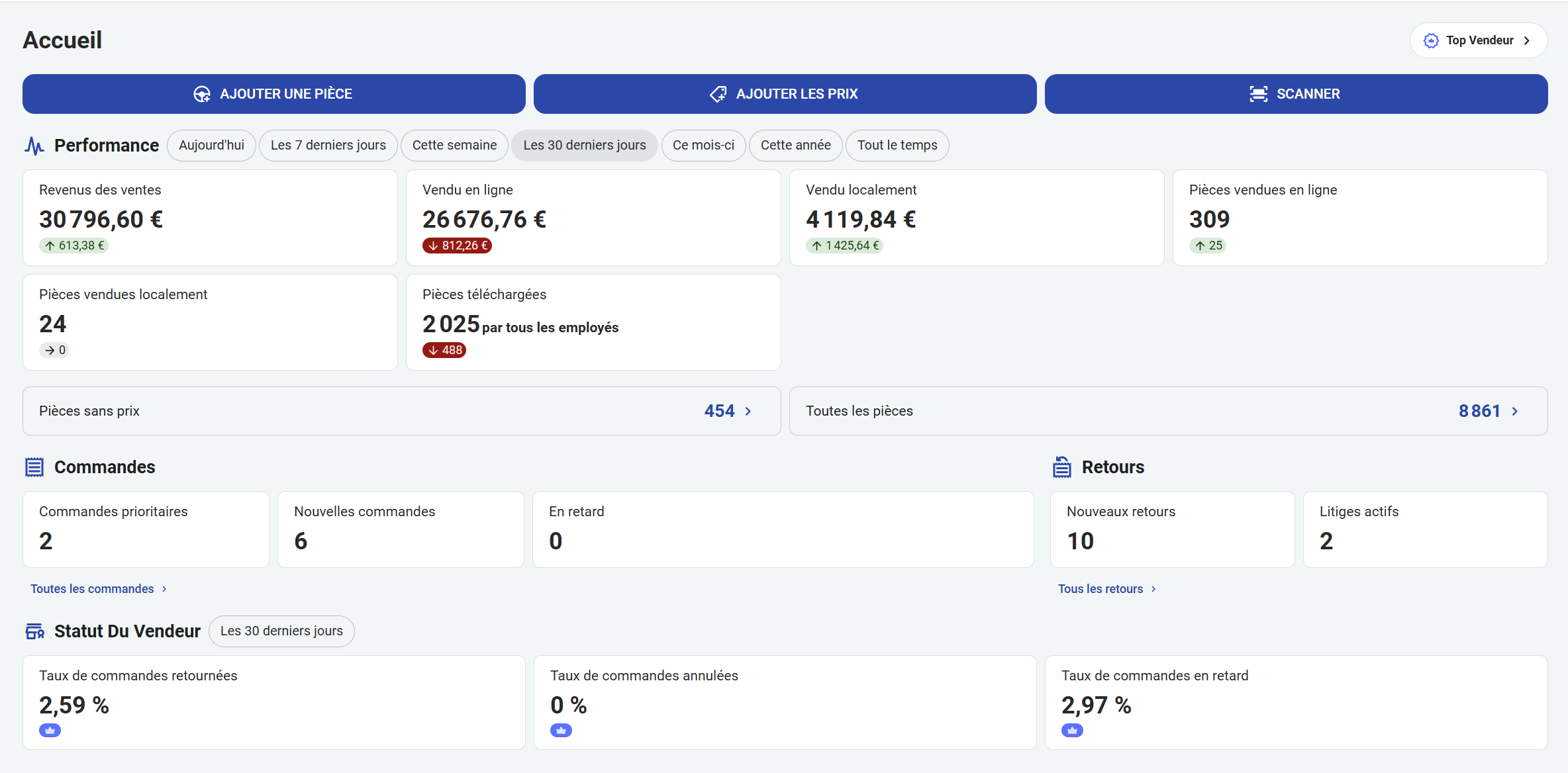Follow the Toutes les commandes link
1568x773 pixels.
point(92,589)
